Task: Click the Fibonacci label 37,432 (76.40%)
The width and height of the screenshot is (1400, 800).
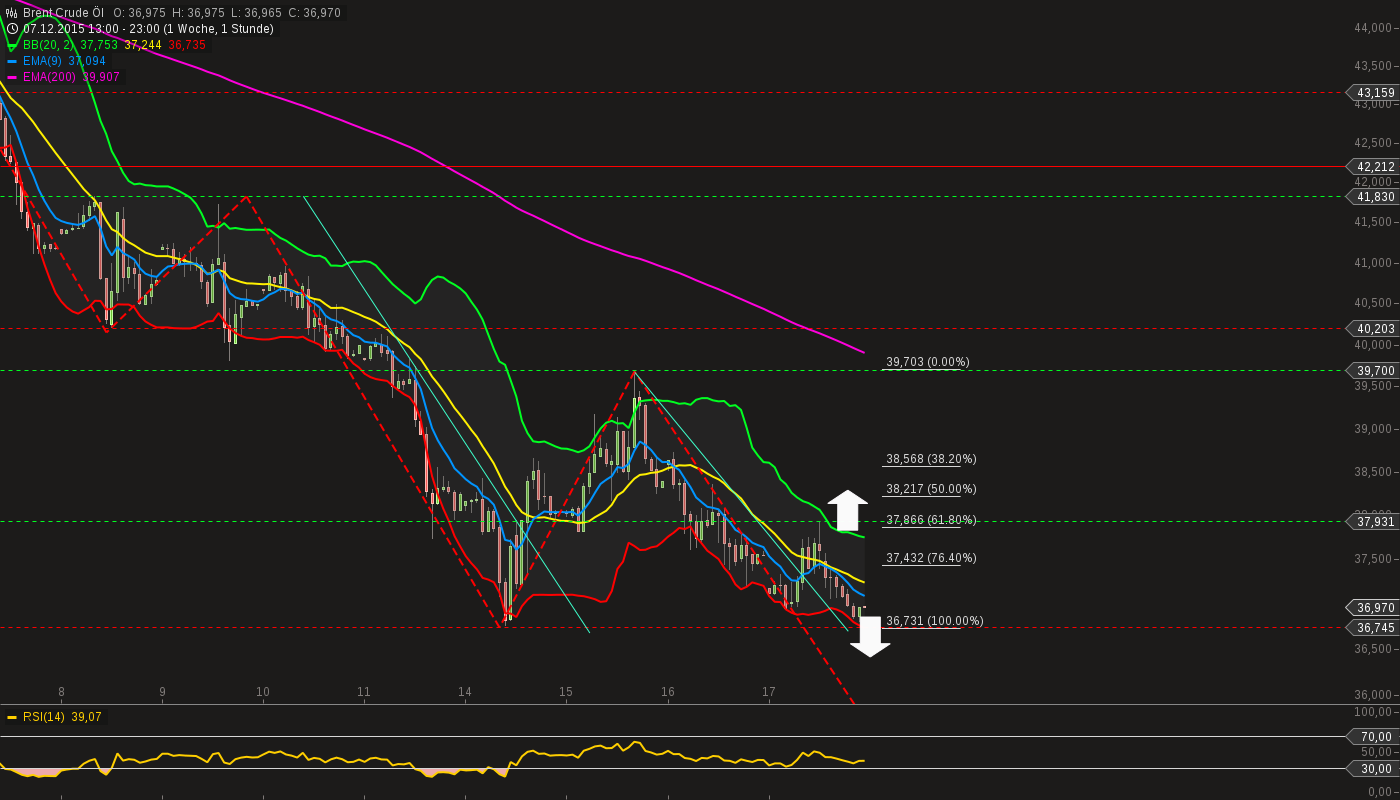Action: (x=931, y=558)
